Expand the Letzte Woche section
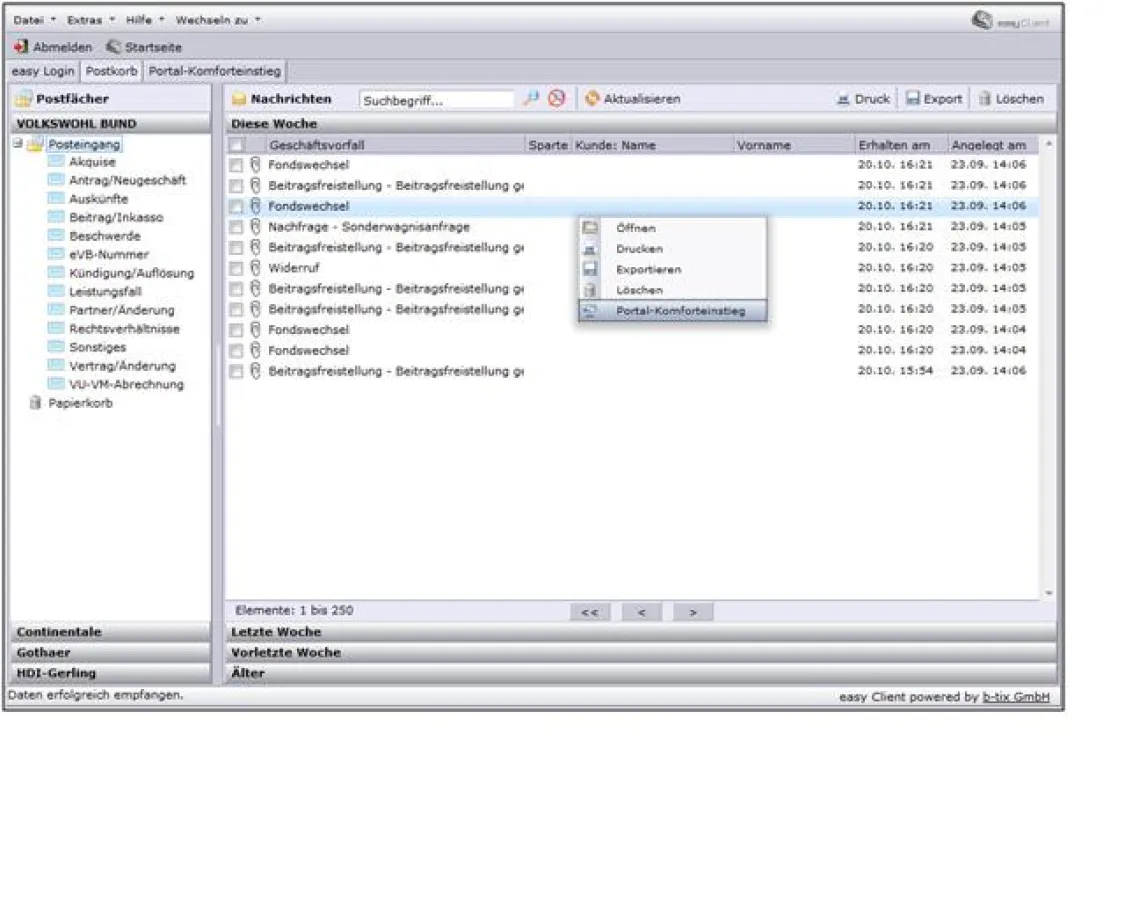This screenshot has width=1125, height=900. (276, 632)
